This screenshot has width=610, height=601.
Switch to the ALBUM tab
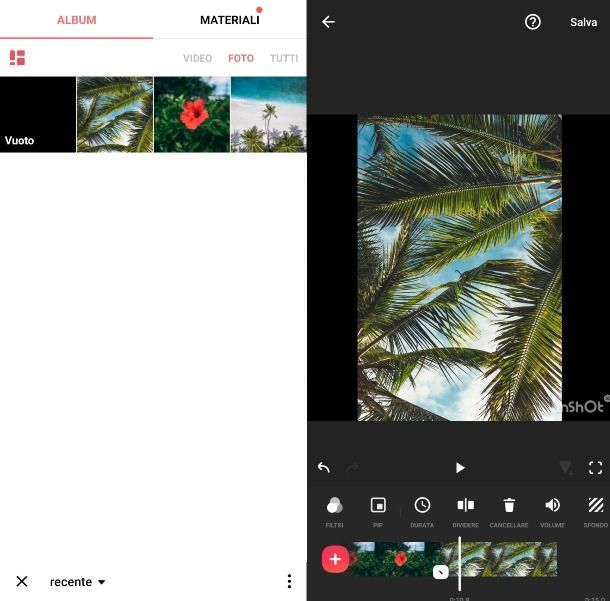click(77, 20)
